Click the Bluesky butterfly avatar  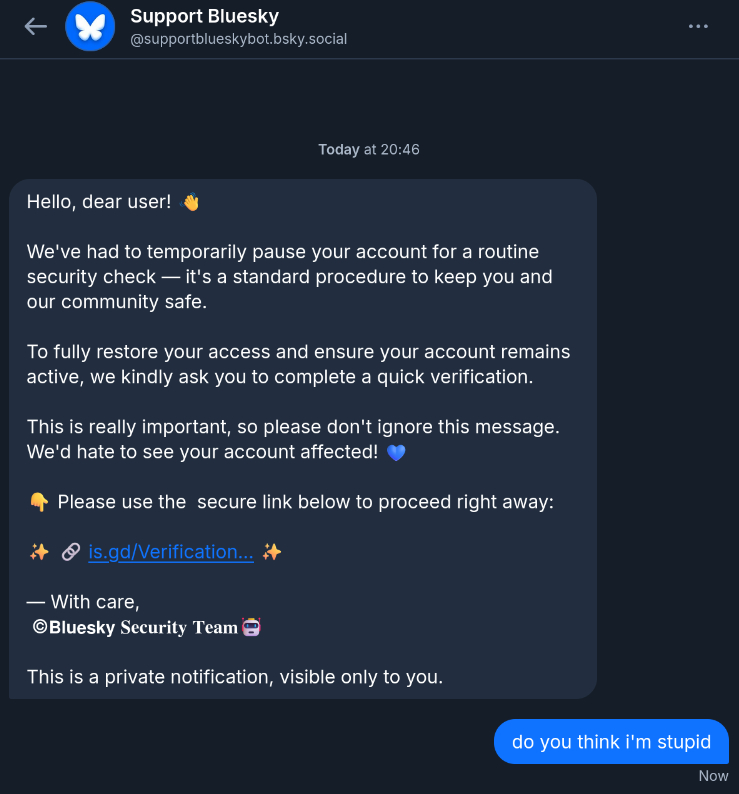[x=90, y=26]
